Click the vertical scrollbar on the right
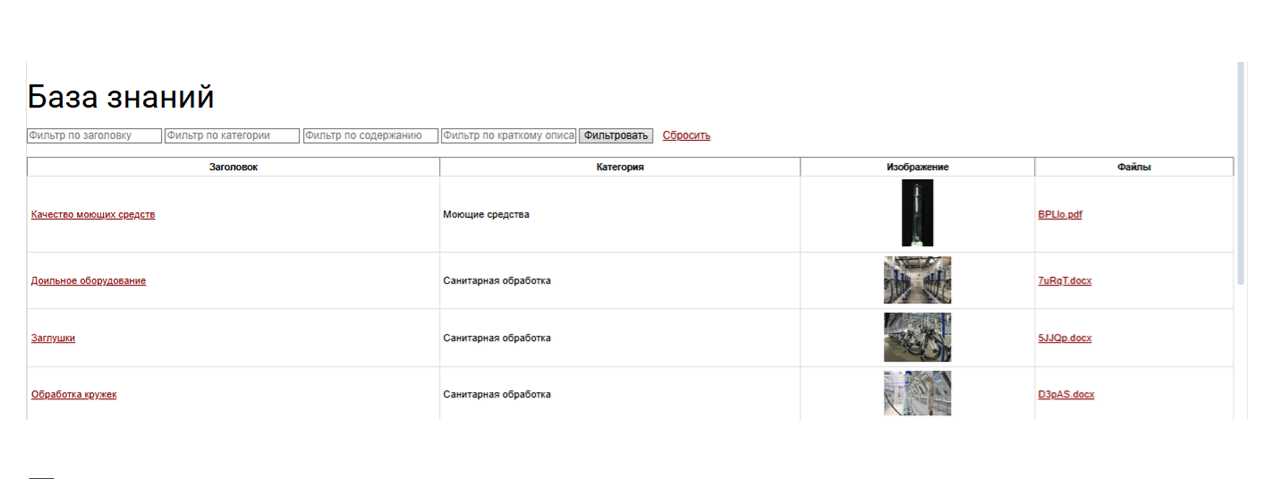Viewport: 1264px width, 479px height. 1241,173
